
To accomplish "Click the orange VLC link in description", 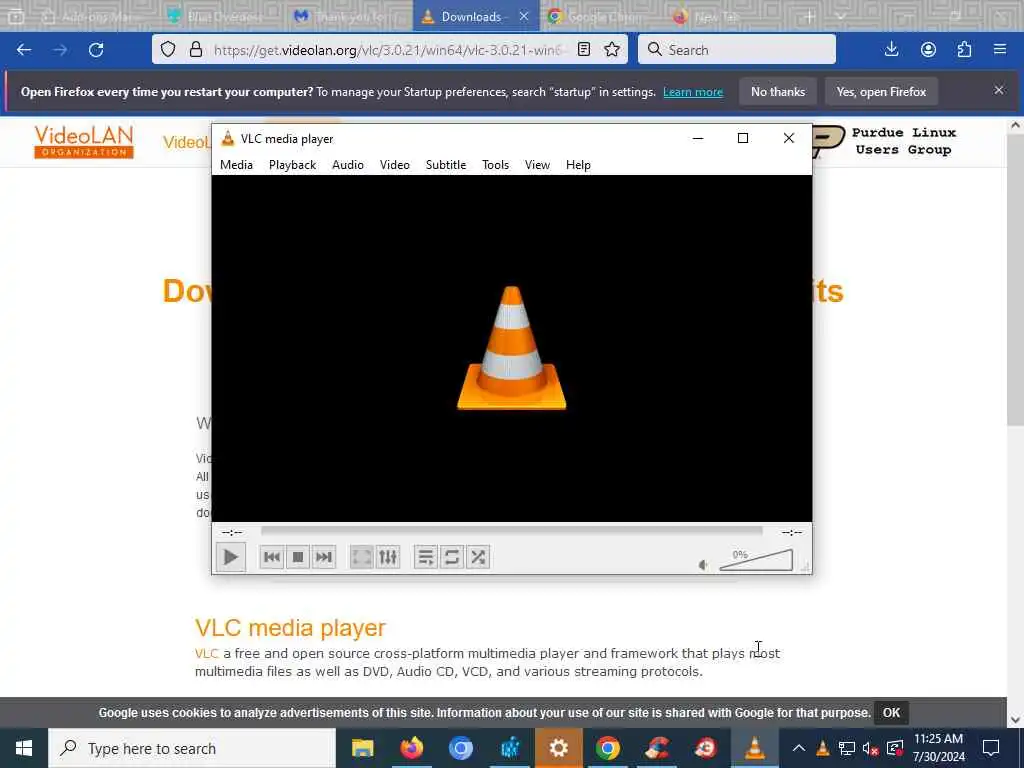I will 206,653.
